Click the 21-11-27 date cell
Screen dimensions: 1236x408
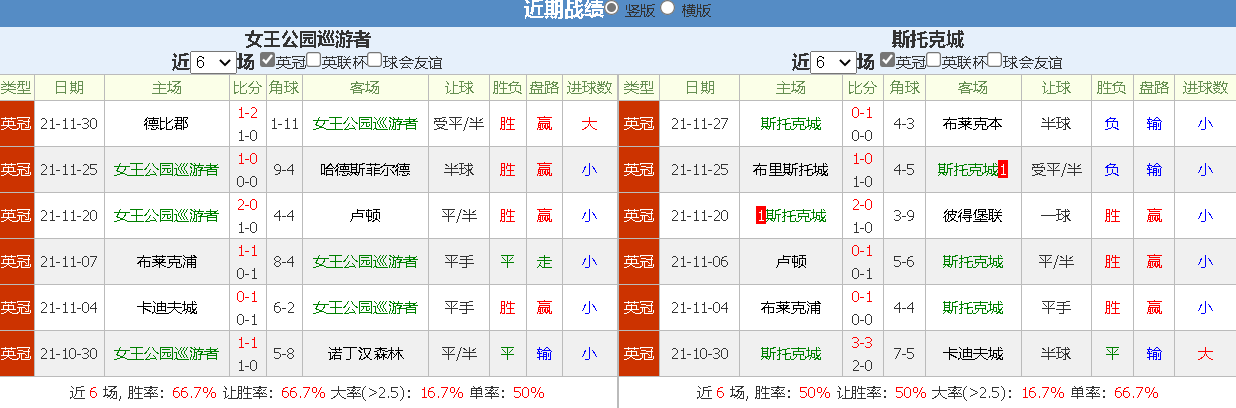pos(700,124)
